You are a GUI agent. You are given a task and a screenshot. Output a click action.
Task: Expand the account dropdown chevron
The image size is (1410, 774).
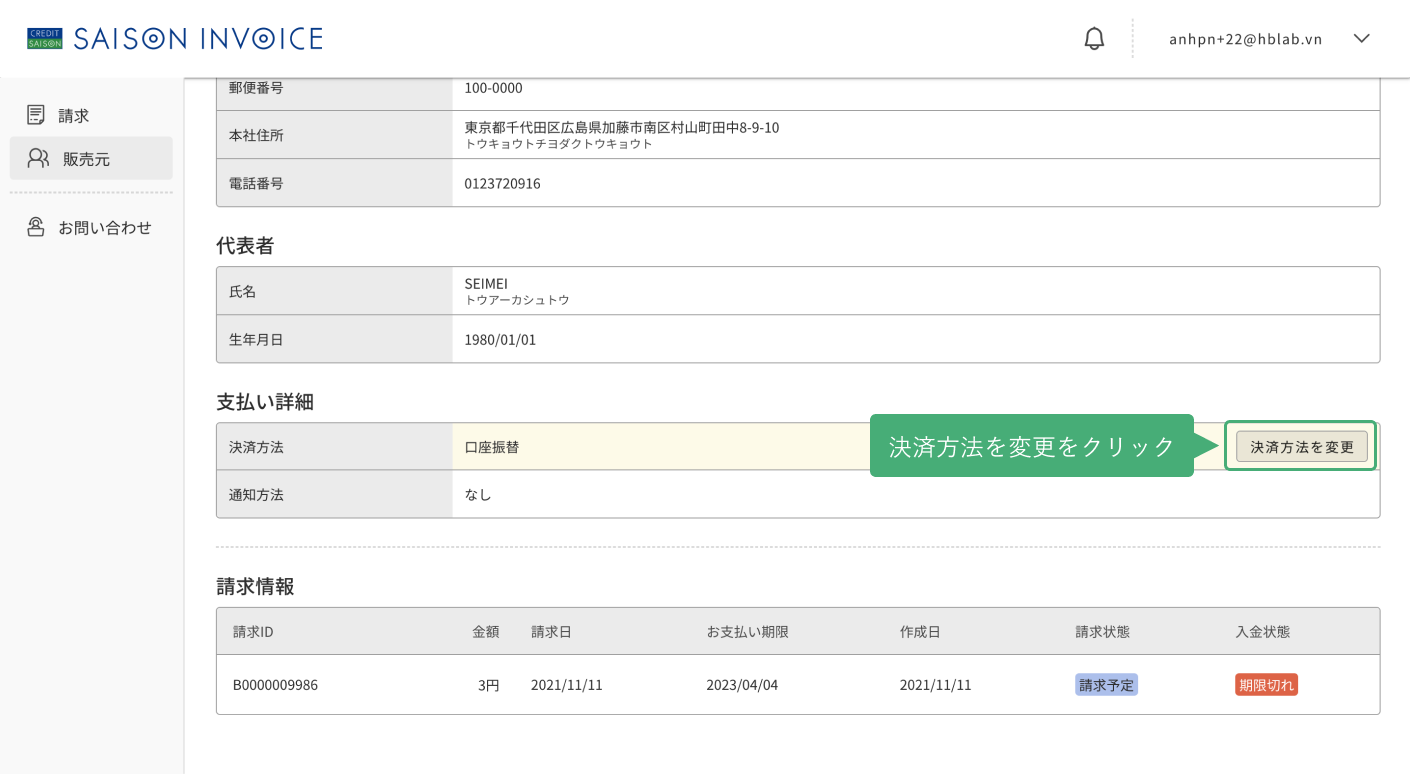(x=1361, y=39)
